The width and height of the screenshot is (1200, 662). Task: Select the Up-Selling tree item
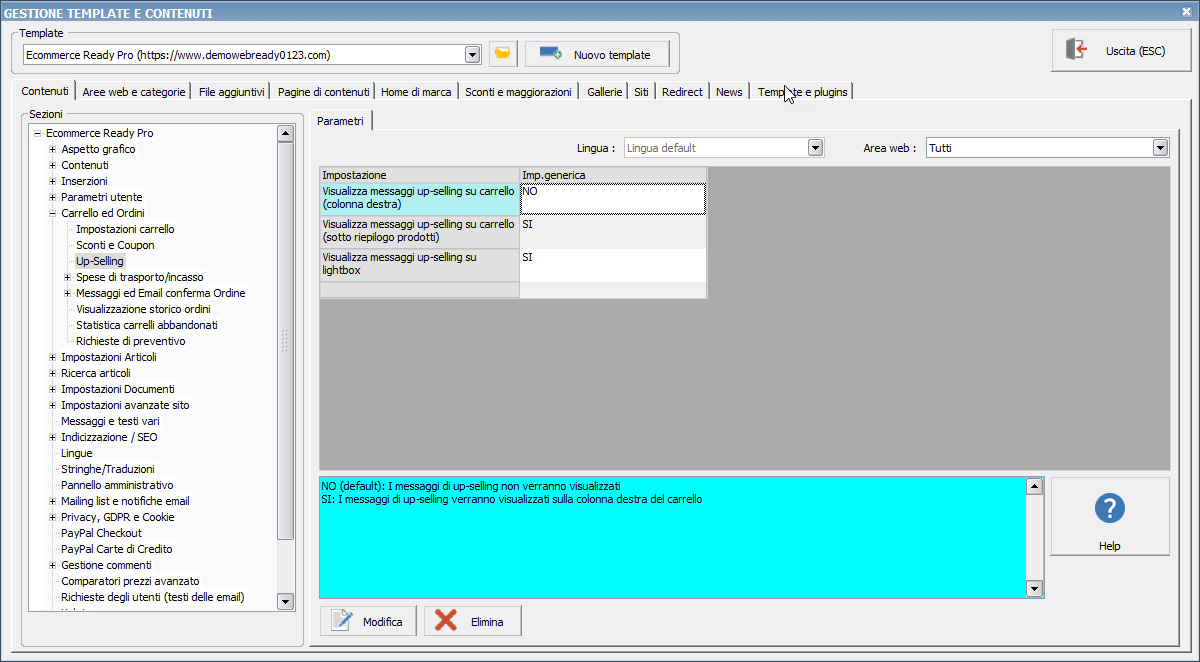pos(100,261)
